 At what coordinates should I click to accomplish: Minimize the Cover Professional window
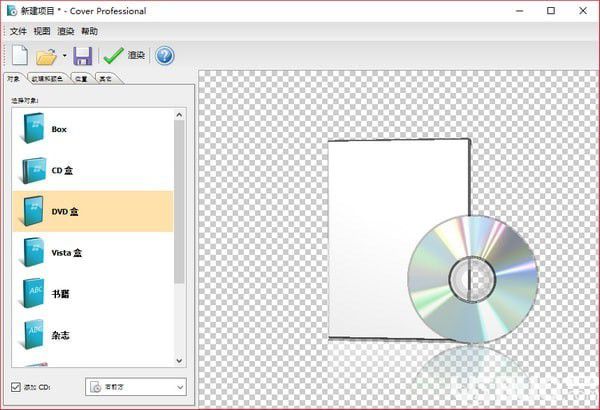coord(519,11)
